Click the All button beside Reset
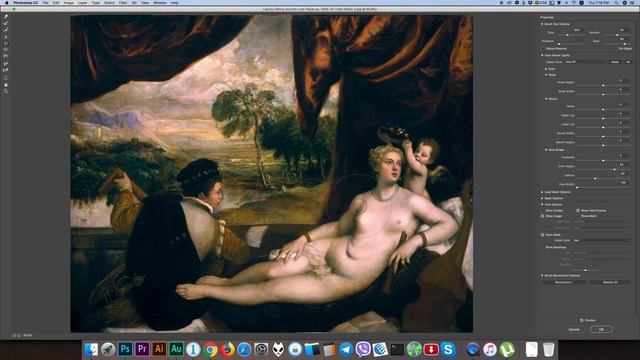This screenshot has width=640, height=360. (x=629, y=62)
